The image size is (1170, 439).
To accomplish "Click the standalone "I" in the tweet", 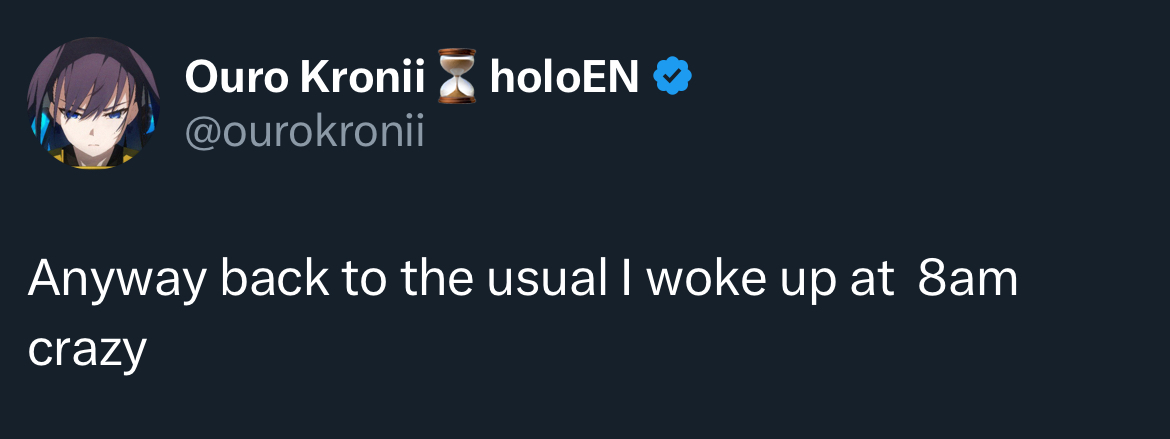I will 627,279.
